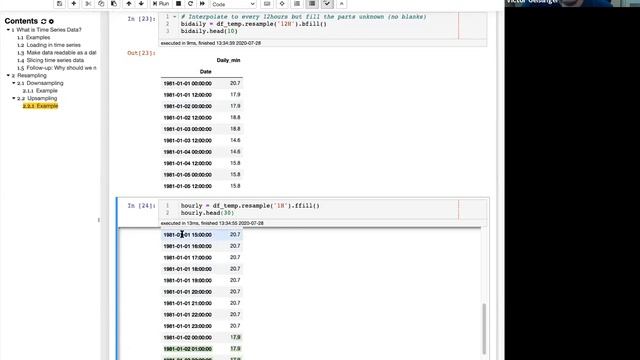The width and height of the screenshot is (640, 360).
Task: Toggle the highlighted list toolbar icon
Action: [x=312, y=4]
